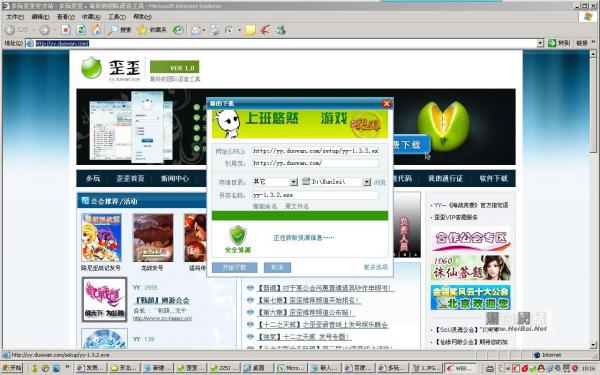Click the 歪歪 green logo on webpage
This screenshot has height=375, width=600.
pos(91,68)
